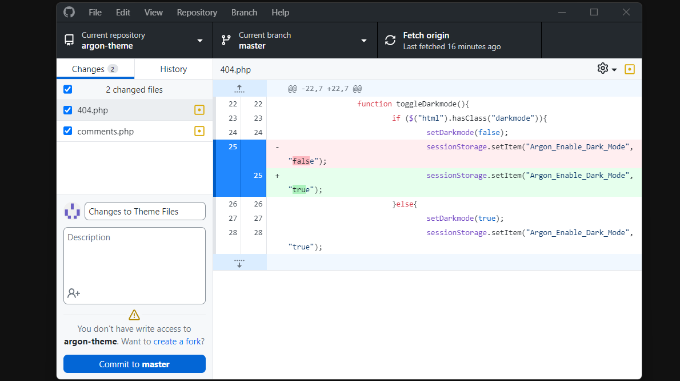Select the comments.php file row
Viewport: 680px width, 381px height.
134,131
